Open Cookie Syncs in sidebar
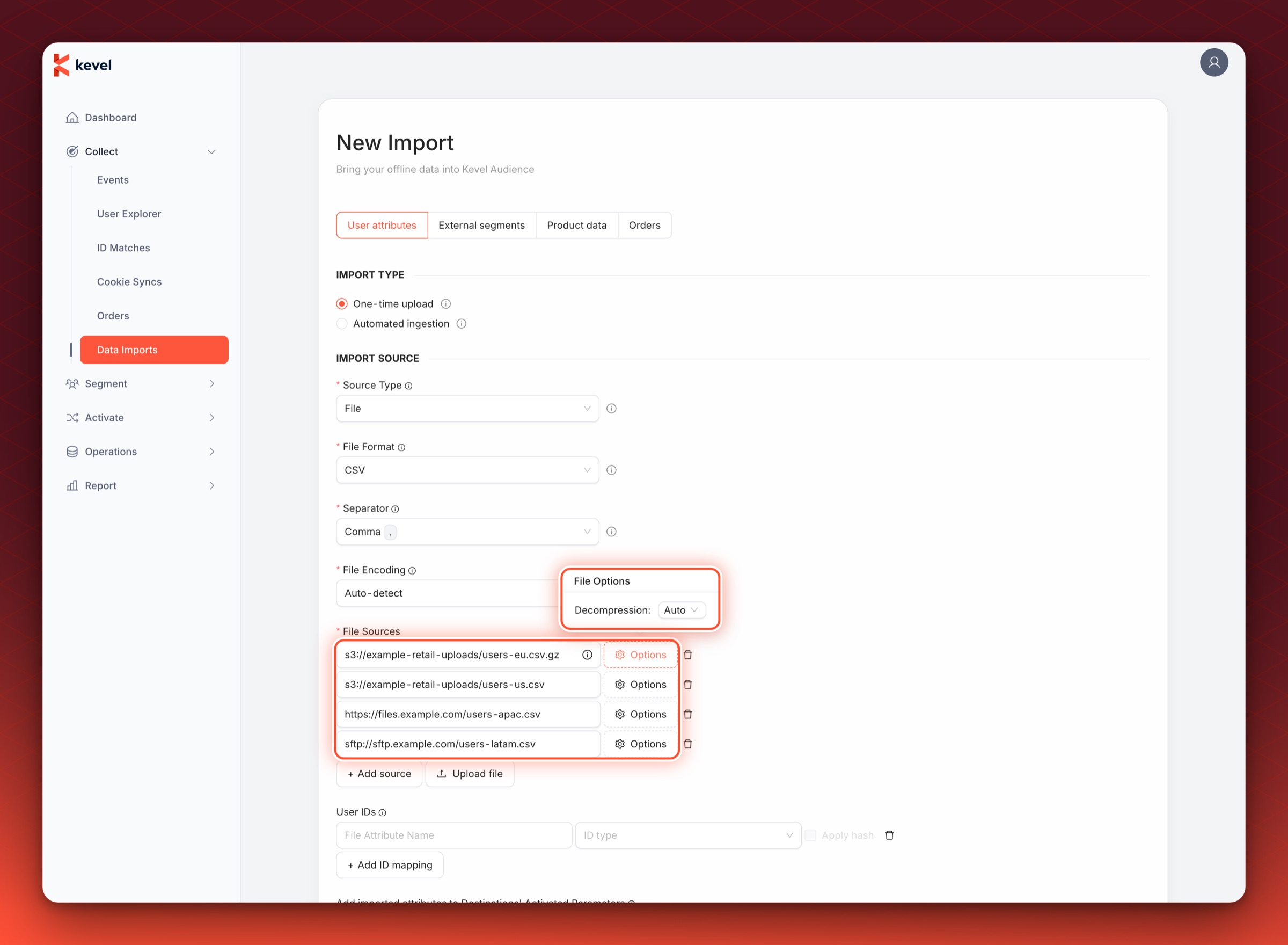The height and width of the screenshot is (945, 1288). coord(129,282)
